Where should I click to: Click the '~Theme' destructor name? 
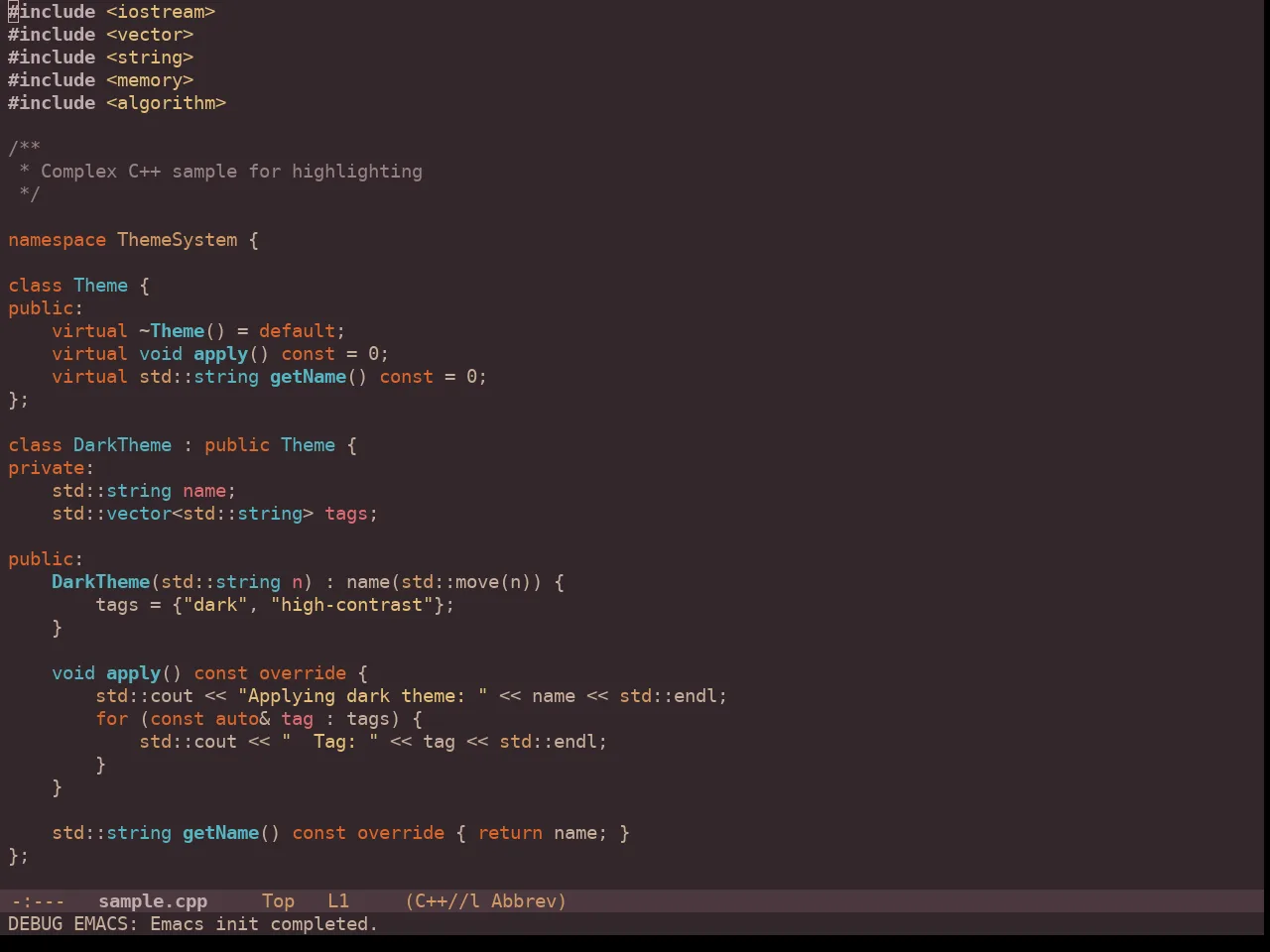coord(172,331)
